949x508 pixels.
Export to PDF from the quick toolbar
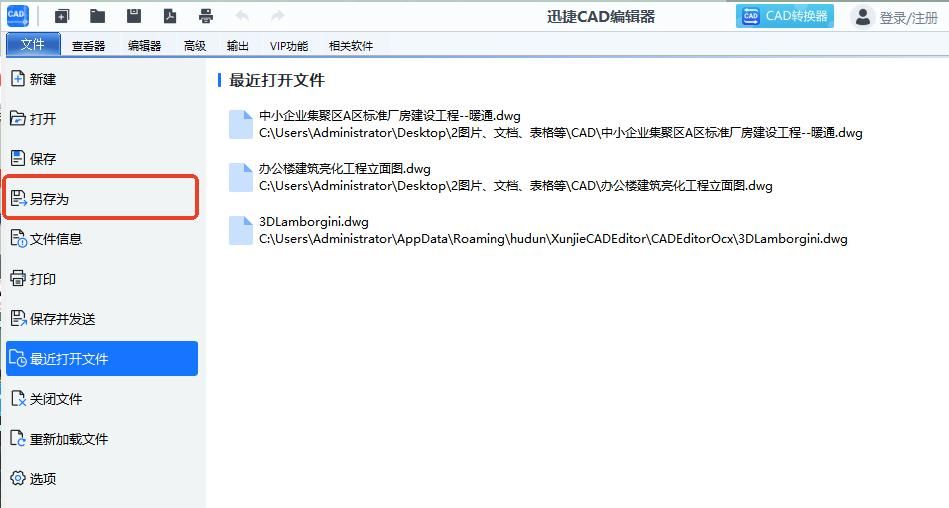coord(170,16)
